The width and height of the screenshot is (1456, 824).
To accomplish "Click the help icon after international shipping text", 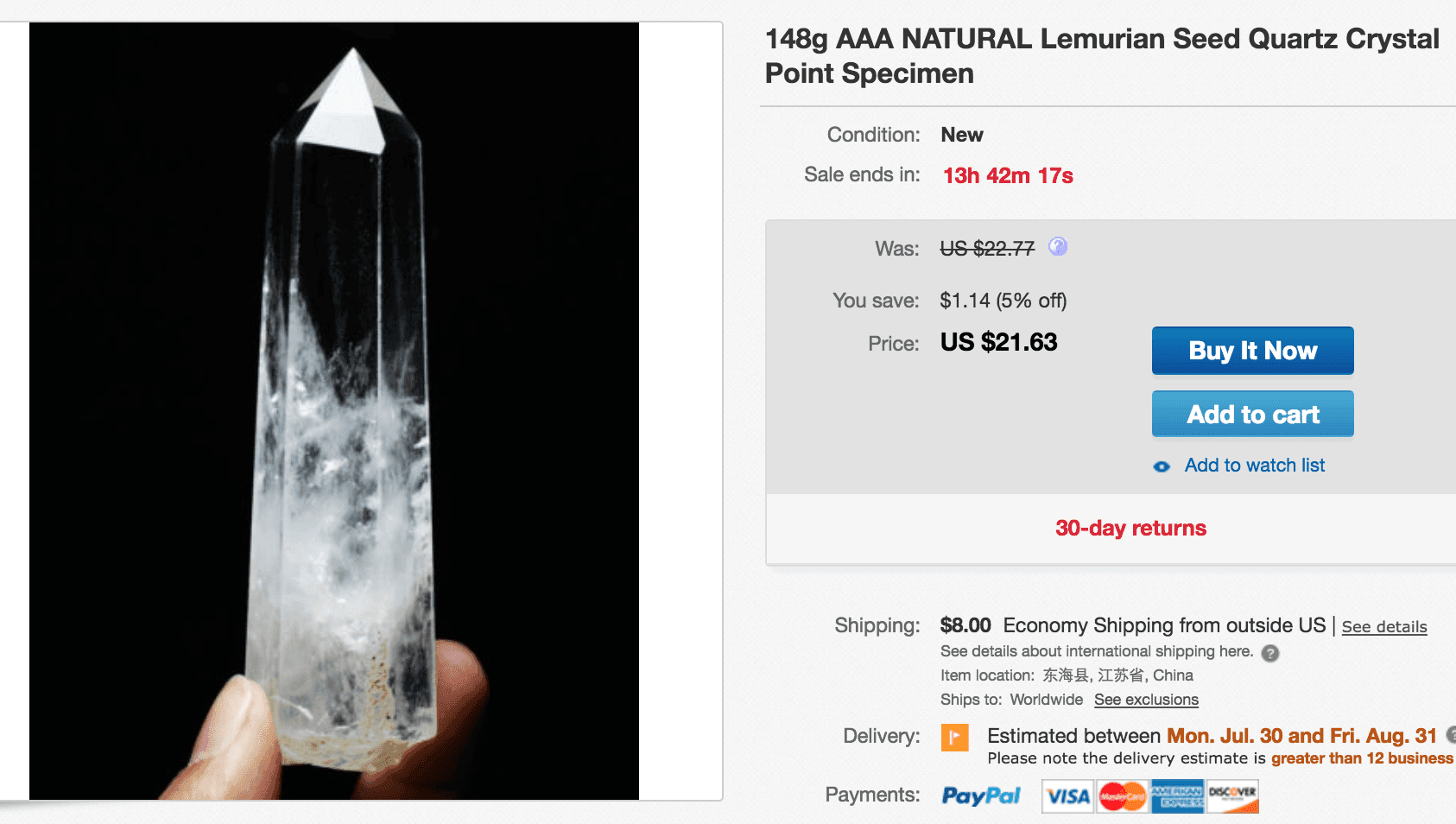I will (1270, 653).
